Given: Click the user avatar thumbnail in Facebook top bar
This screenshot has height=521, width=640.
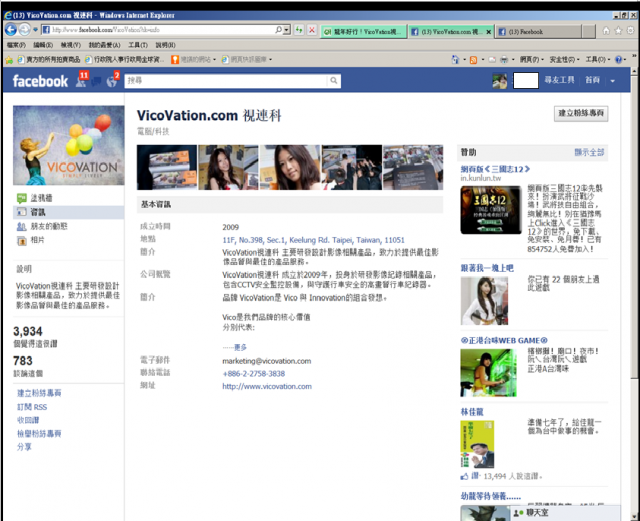Looking at the screenshot, I should [x=500, y=81].
